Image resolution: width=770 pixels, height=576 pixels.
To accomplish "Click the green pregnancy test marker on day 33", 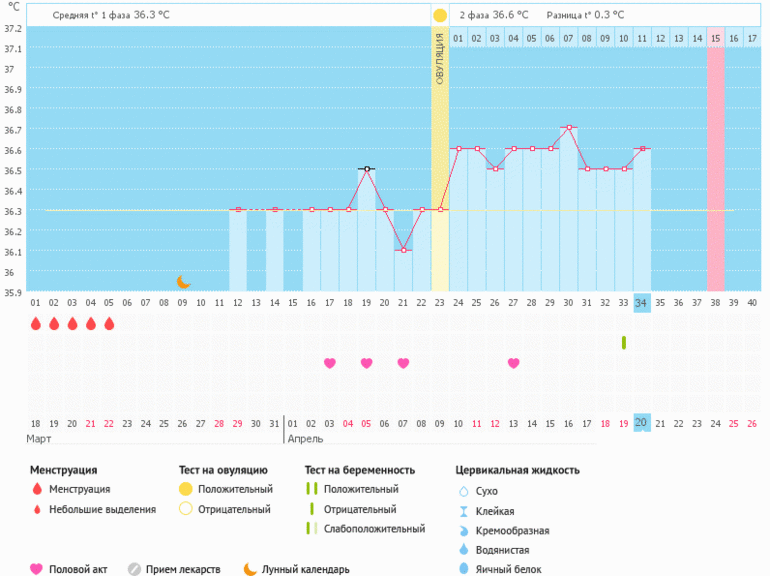I will click(x=623, y=342).
